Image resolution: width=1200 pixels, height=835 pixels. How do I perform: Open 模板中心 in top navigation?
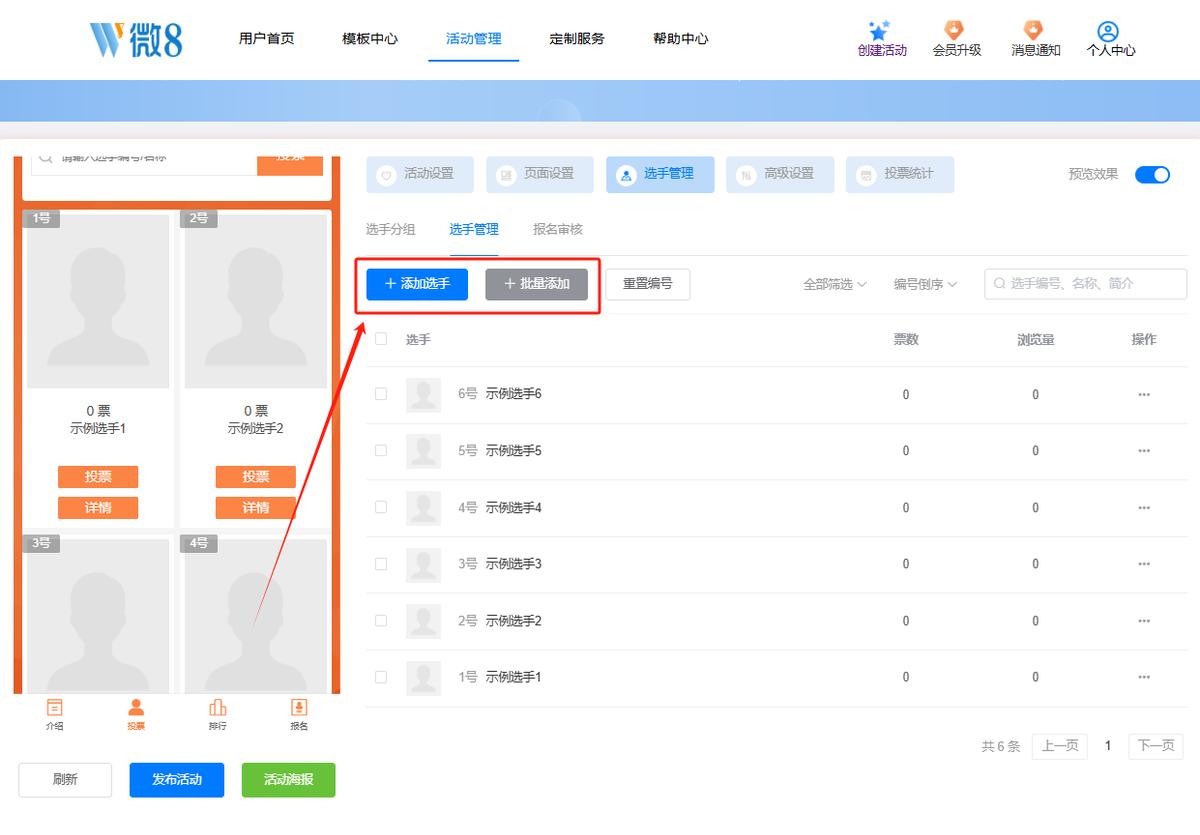tap(370, 39)
